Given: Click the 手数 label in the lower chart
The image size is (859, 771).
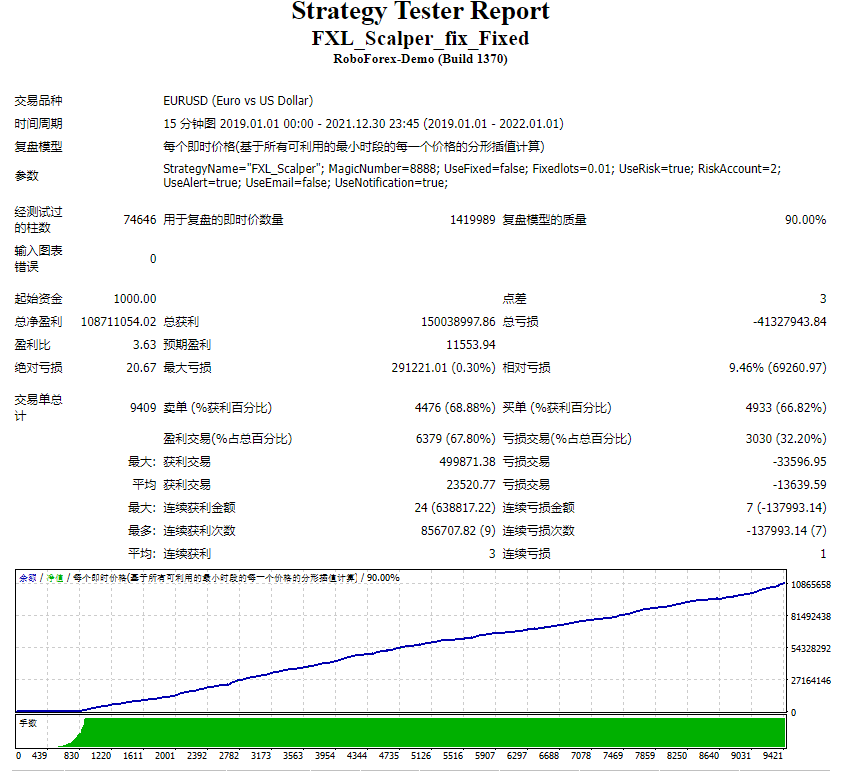Looking at the screenshot, I should click(x=28, y=723).
